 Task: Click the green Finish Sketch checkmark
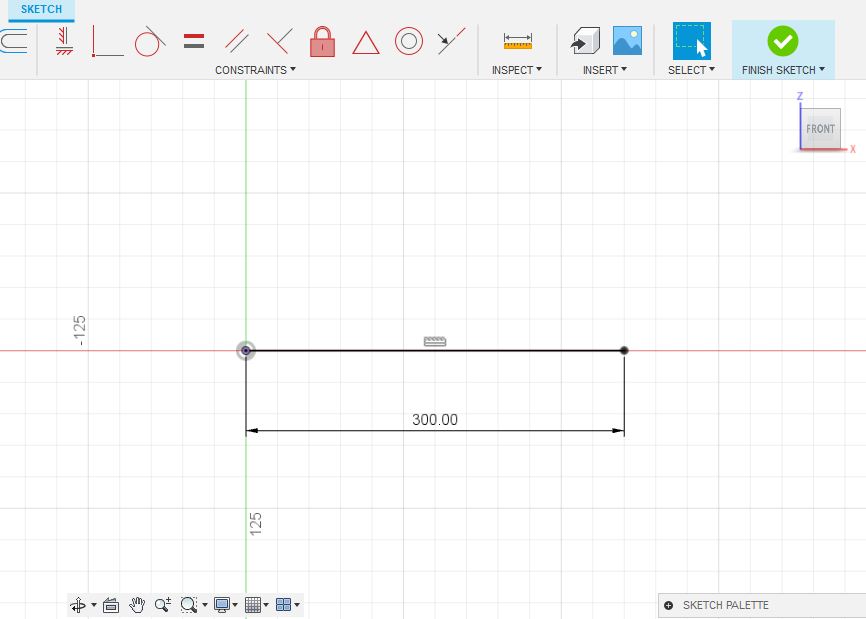pos(783,41)
